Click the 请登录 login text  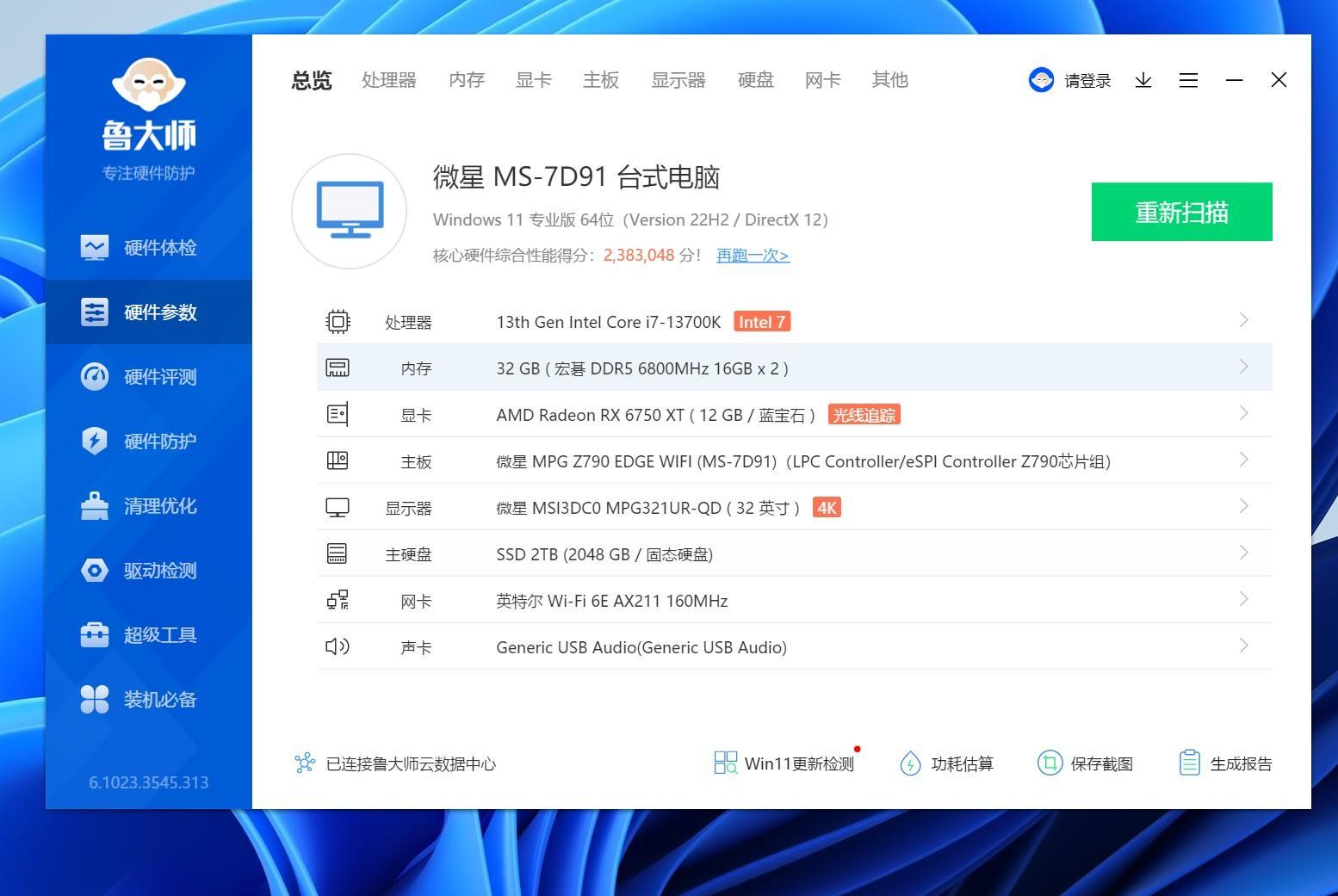(1088, 81)
